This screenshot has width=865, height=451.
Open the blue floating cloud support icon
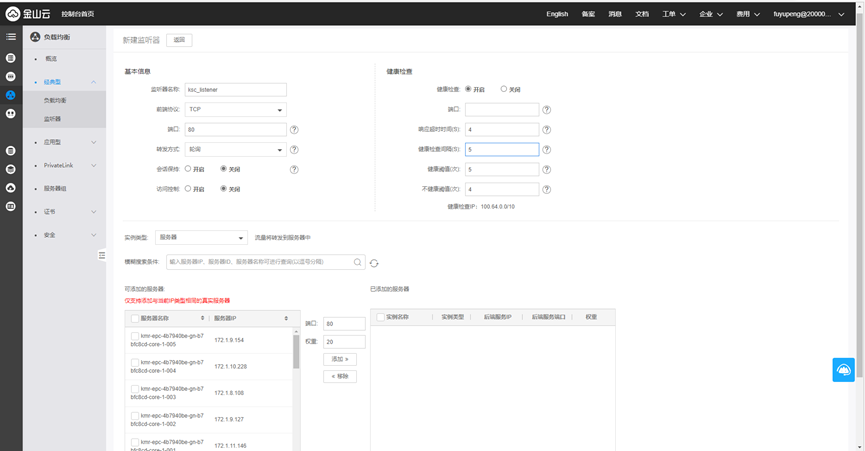[x=843, y=369]
